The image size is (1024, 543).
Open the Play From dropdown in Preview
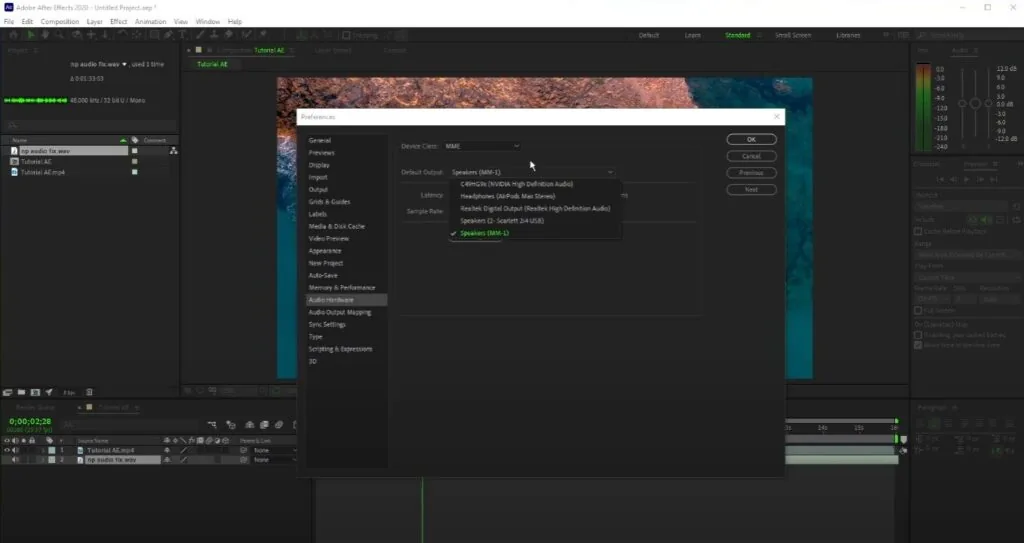click(967, 278)
